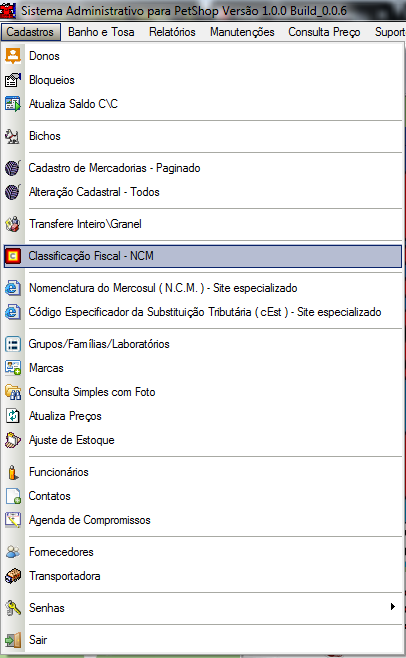Open the Relatórios menu

pos(172,32)
